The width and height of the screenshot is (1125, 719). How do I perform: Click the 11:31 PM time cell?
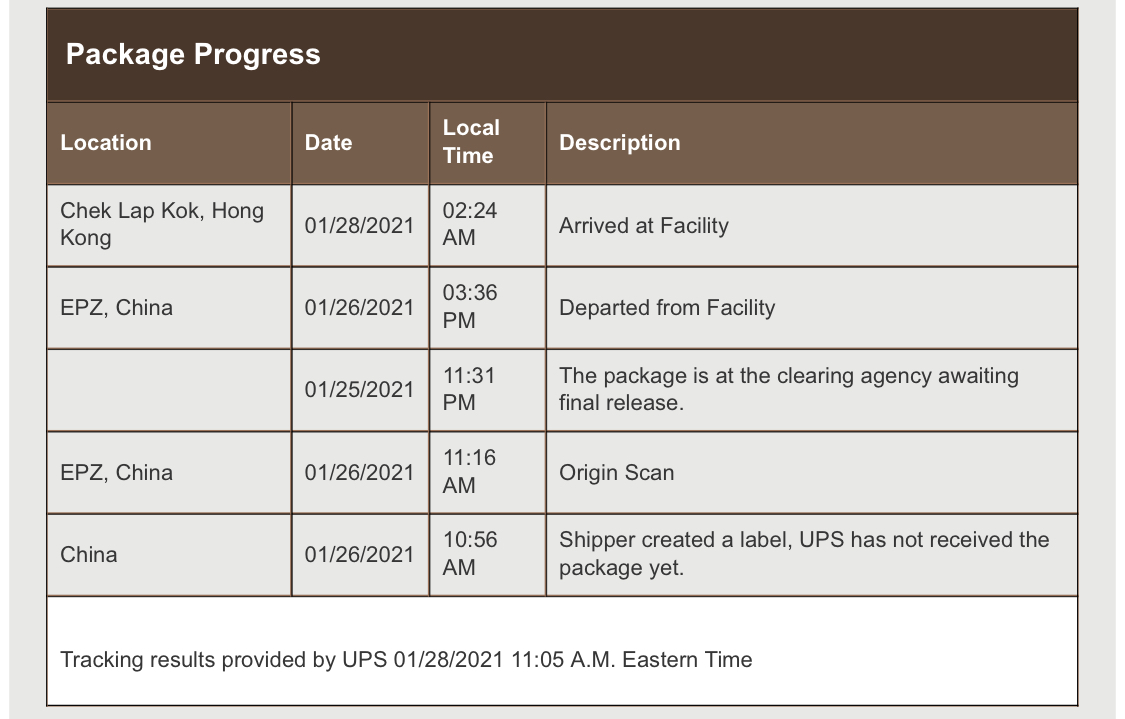[469, 389]
